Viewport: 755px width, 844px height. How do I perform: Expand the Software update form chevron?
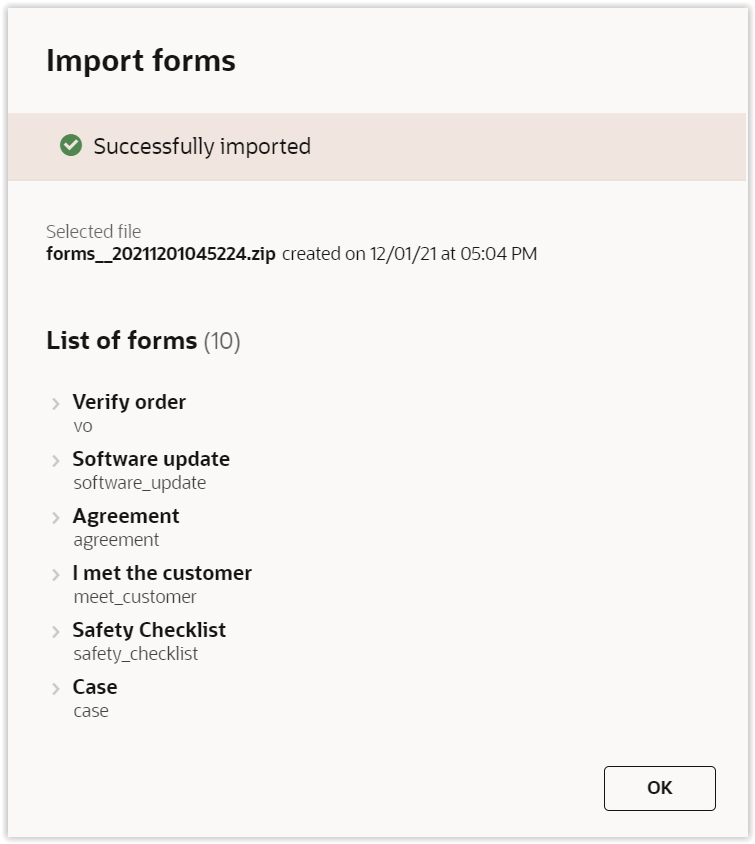(56, 461)
